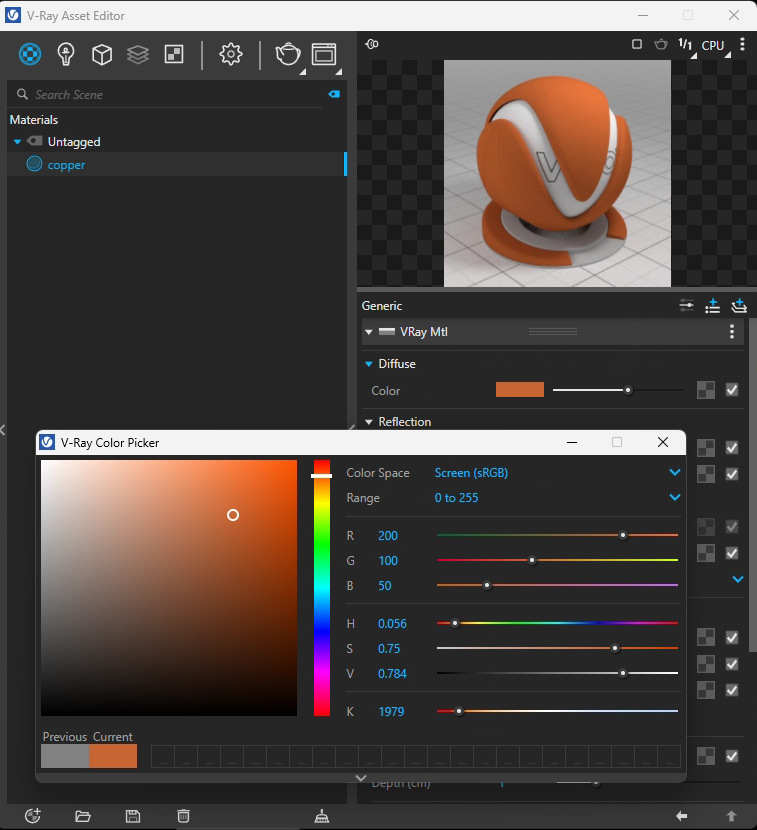Render preview once with small teapot icon
The image size is (757, 830).
(x=661, y=44)
